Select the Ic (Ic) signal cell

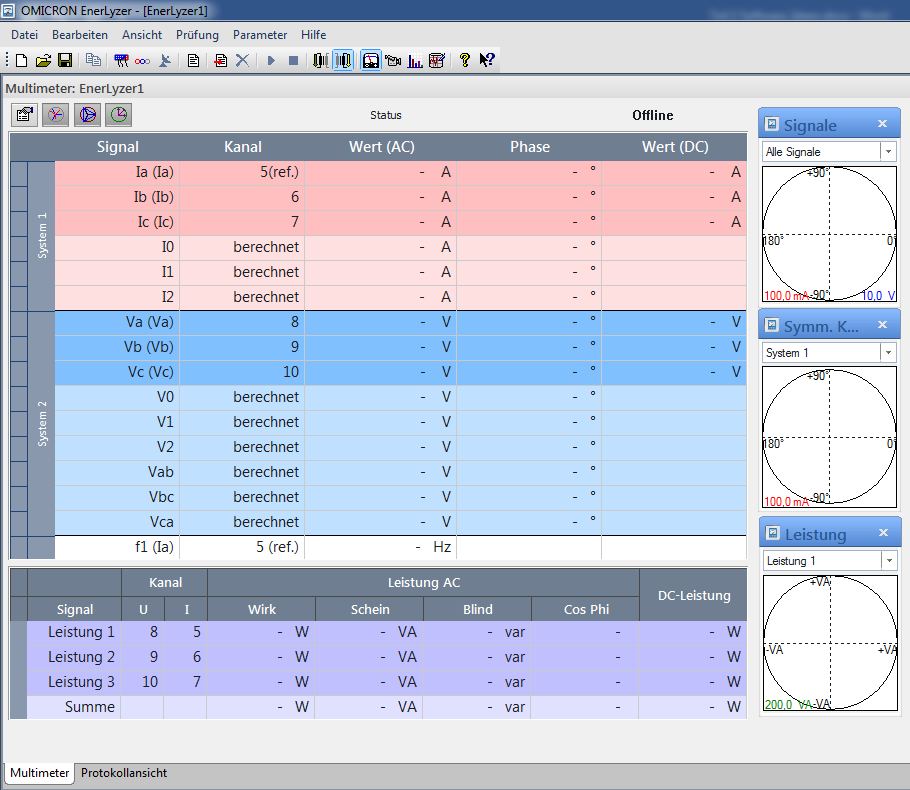(117, 222)
